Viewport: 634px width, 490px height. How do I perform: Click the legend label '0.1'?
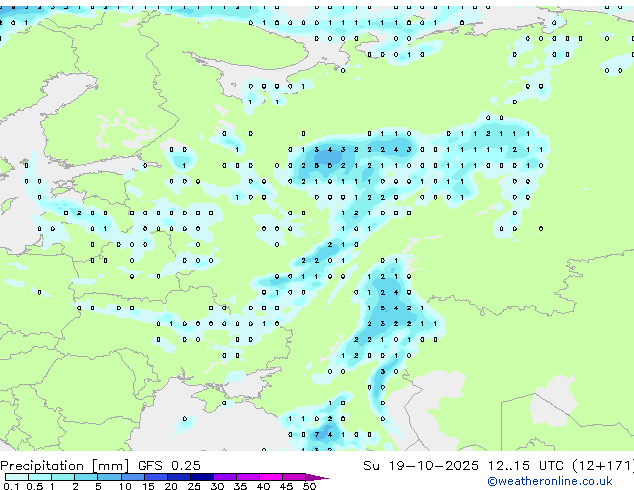tap(11, 486)
